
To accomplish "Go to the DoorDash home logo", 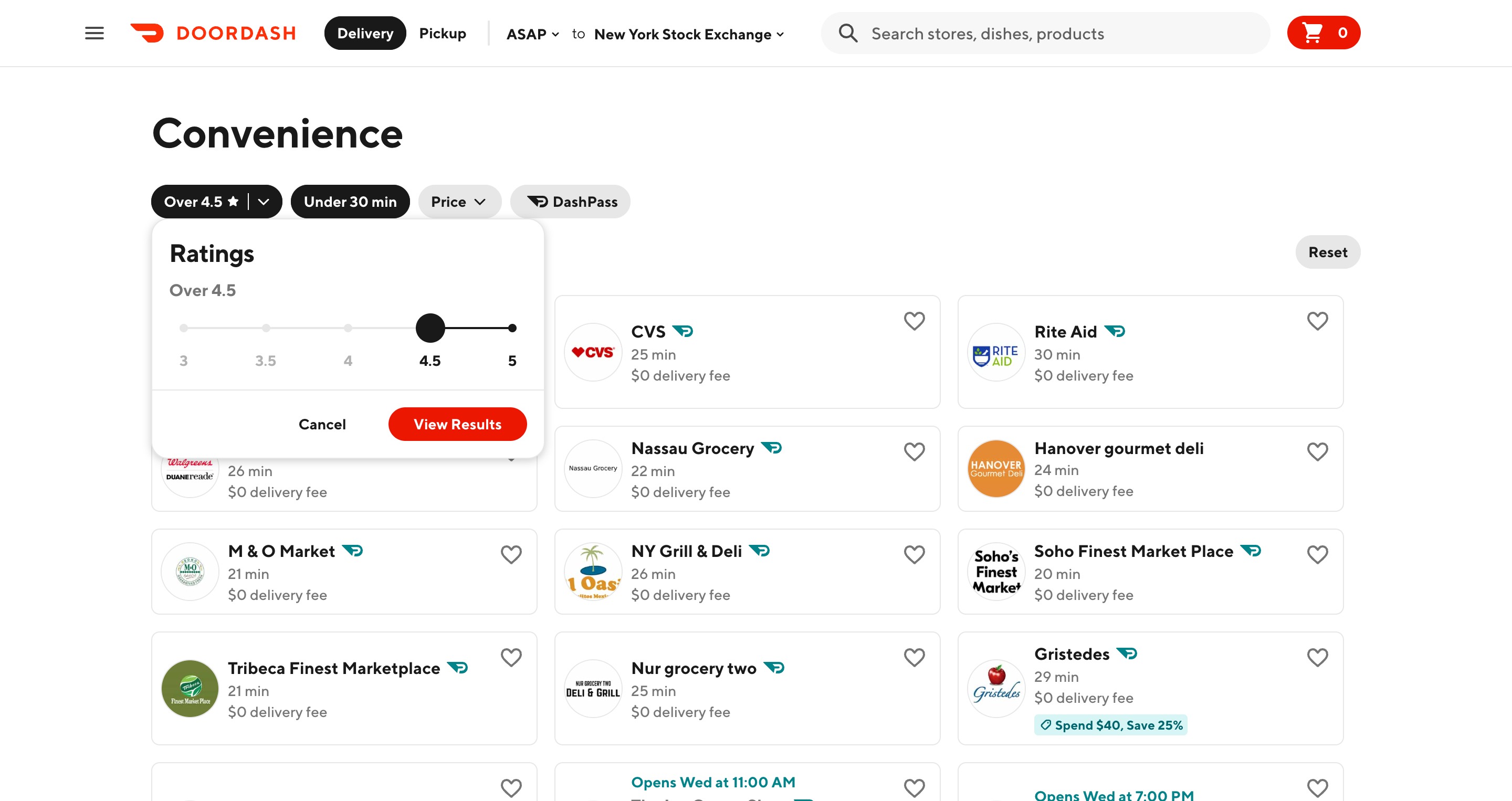I will [213, 34].
